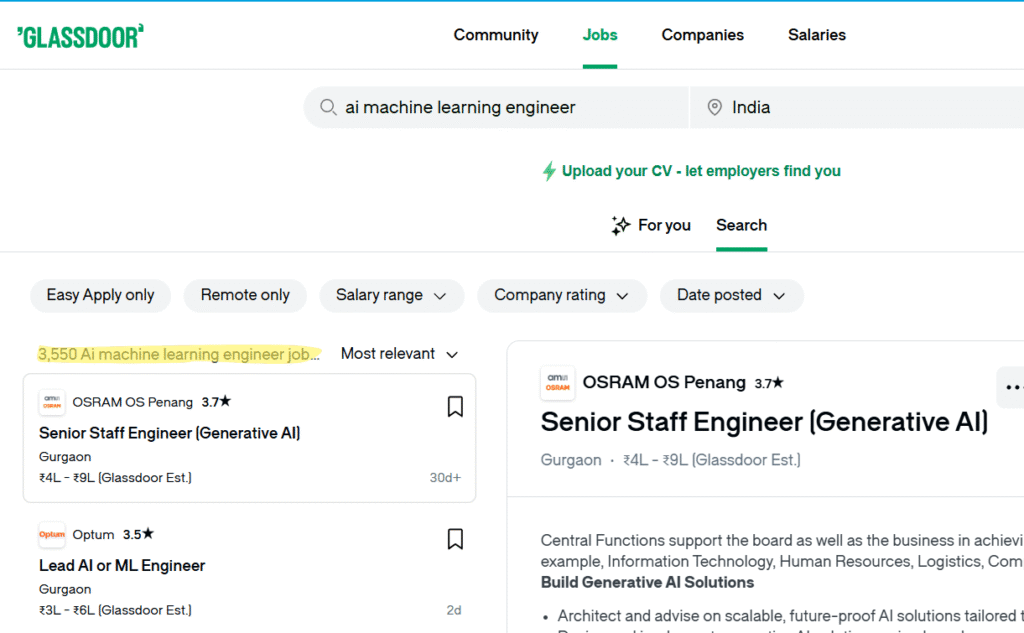Click Optum logo in job list

(x=52, y=535)
